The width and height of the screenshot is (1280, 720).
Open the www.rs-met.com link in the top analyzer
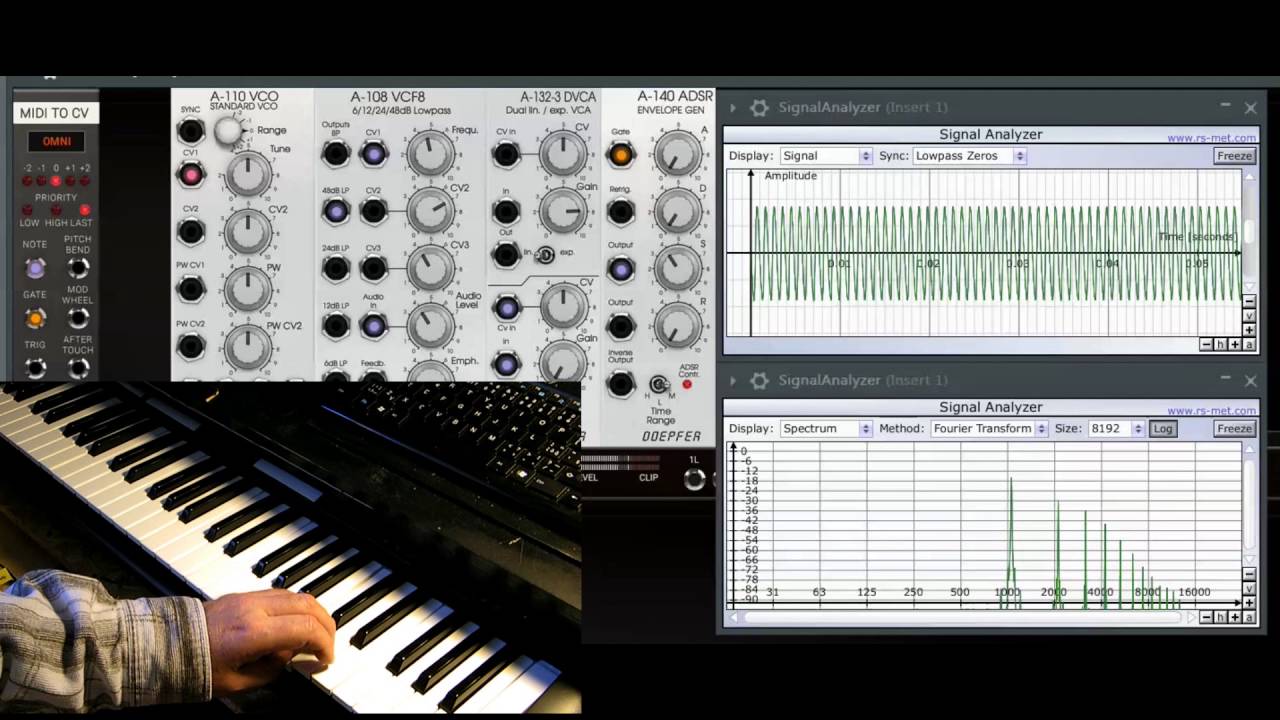(1211, 138)
